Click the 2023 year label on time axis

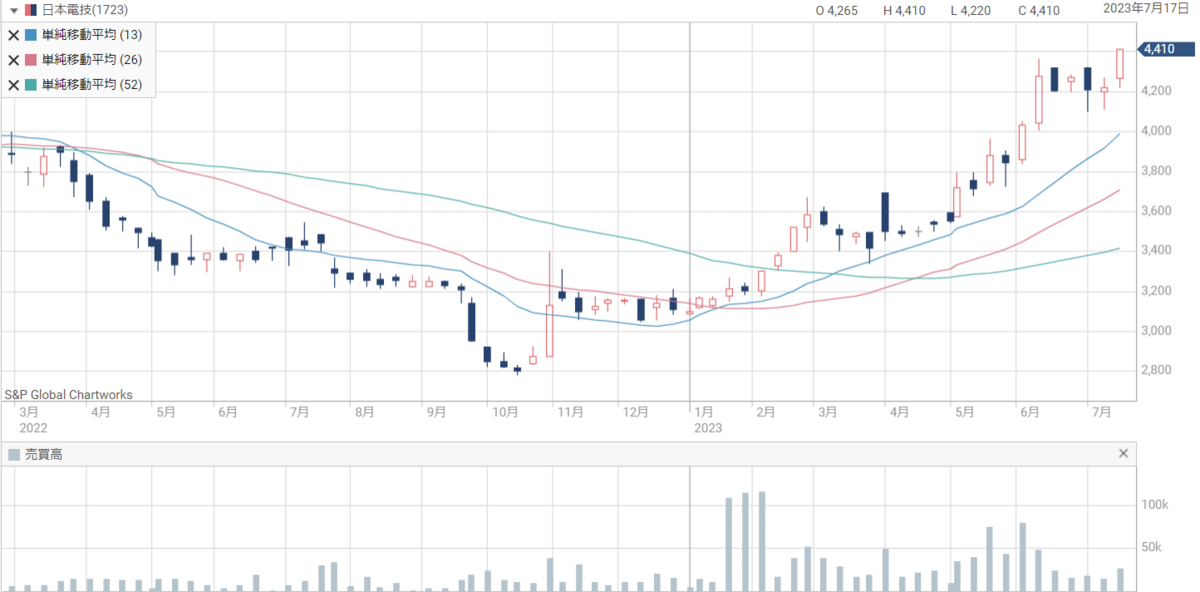click(707, 427)
